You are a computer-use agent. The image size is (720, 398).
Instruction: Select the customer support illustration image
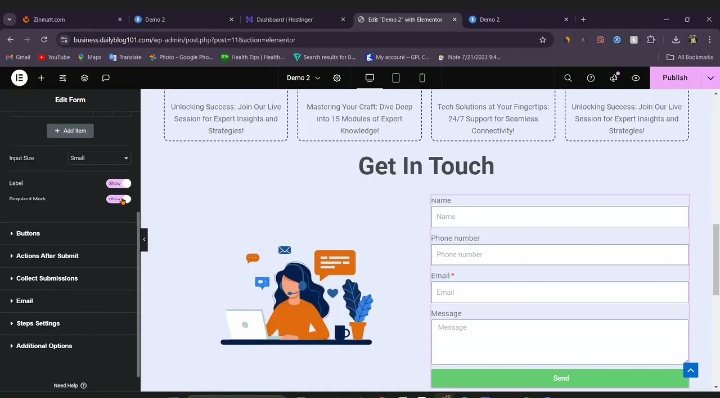click(x=297, y=295)
